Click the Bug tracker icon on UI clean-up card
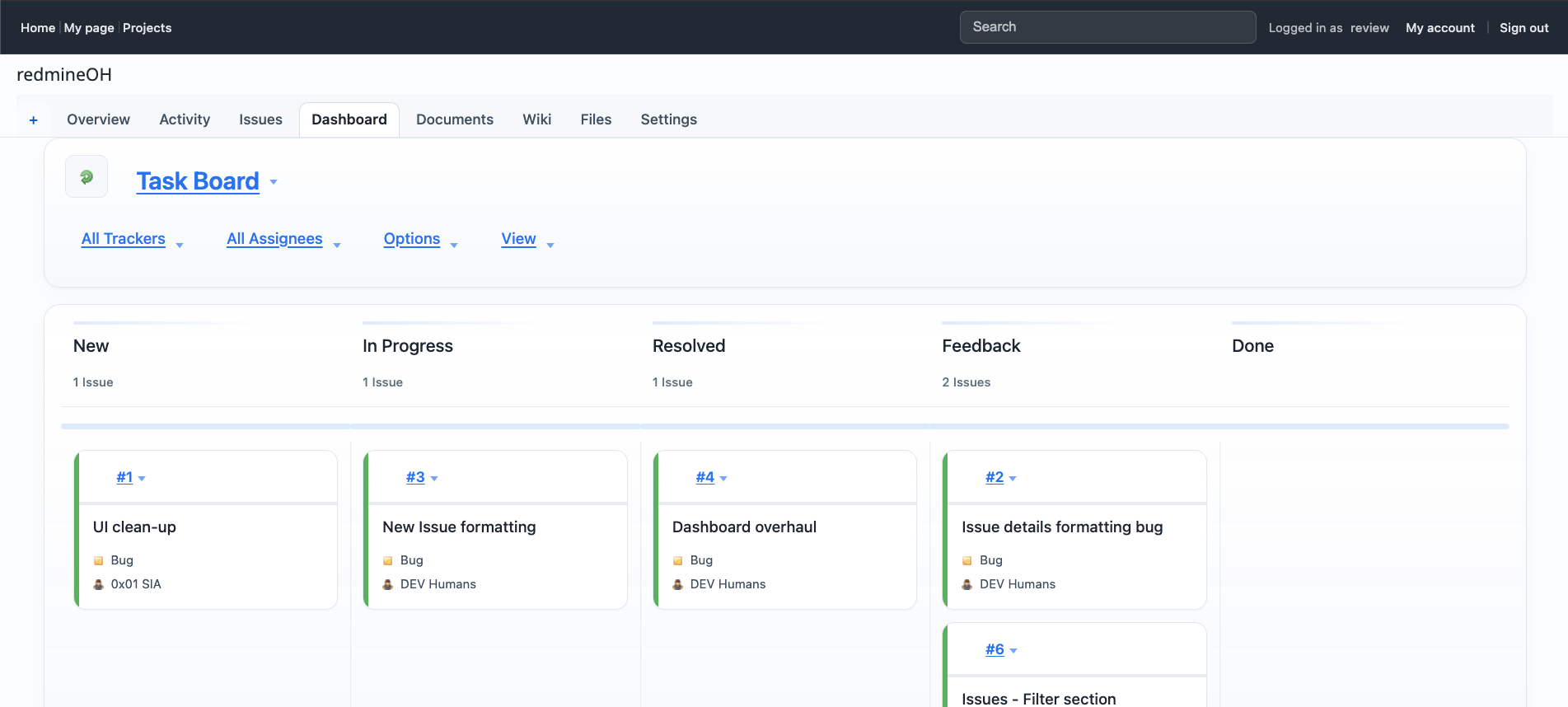This screenshot has width=1568, height=707. [x=99, y=560]
